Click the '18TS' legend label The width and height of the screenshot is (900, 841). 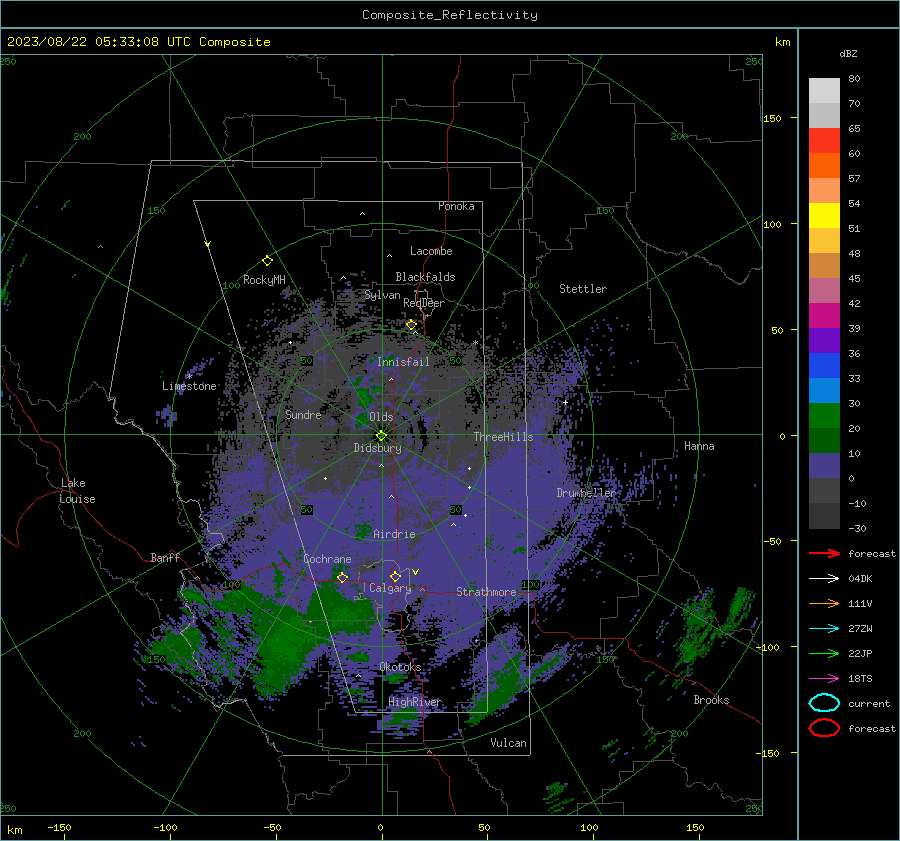click(860, 679)
